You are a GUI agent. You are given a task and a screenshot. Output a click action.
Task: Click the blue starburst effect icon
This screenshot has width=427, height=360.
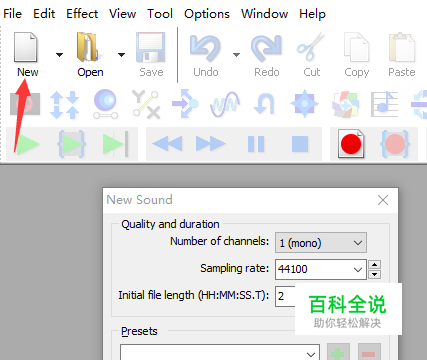click(304, 104)
